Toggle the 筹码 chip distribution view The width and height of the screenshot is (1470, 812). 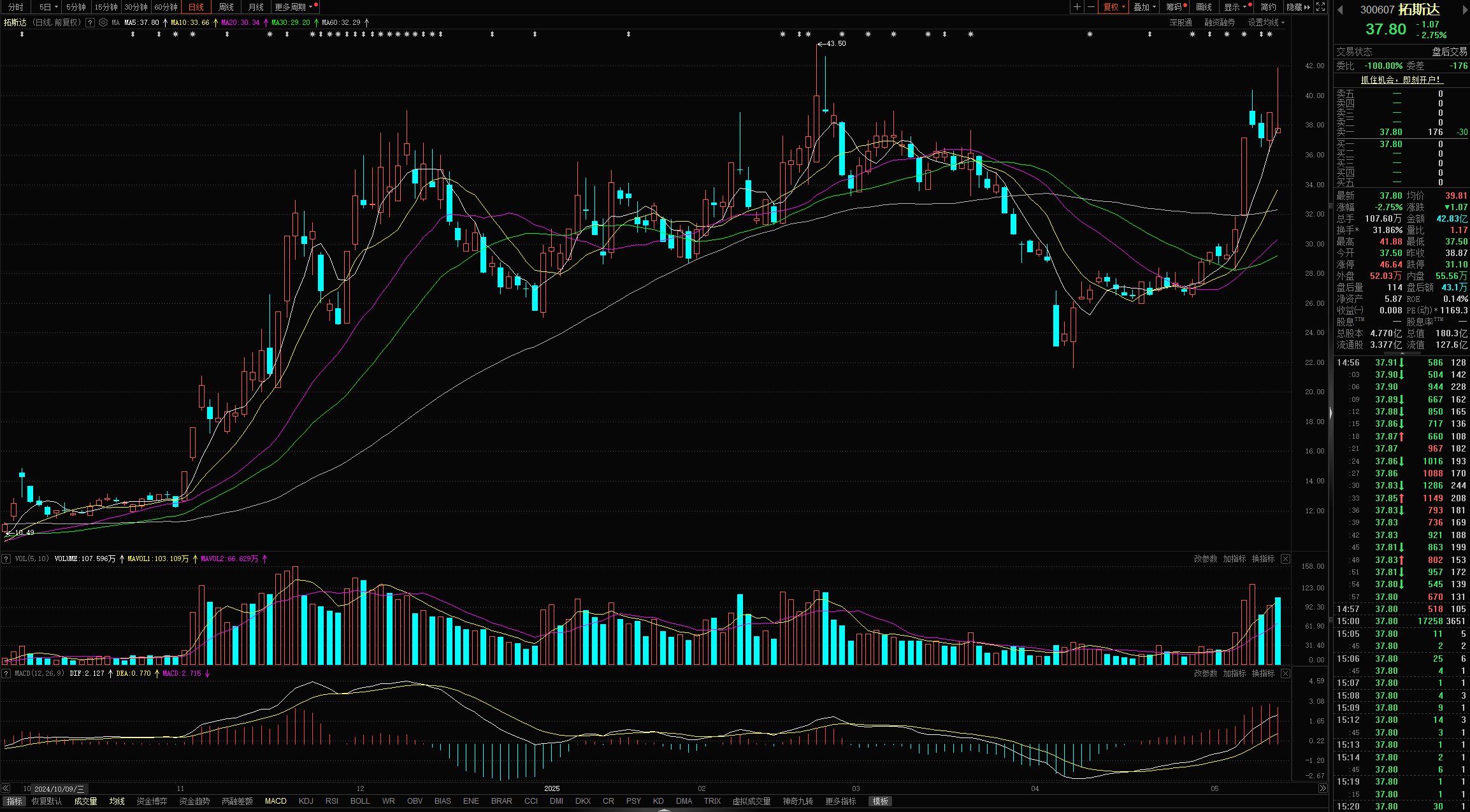(x=1176, y=7)
